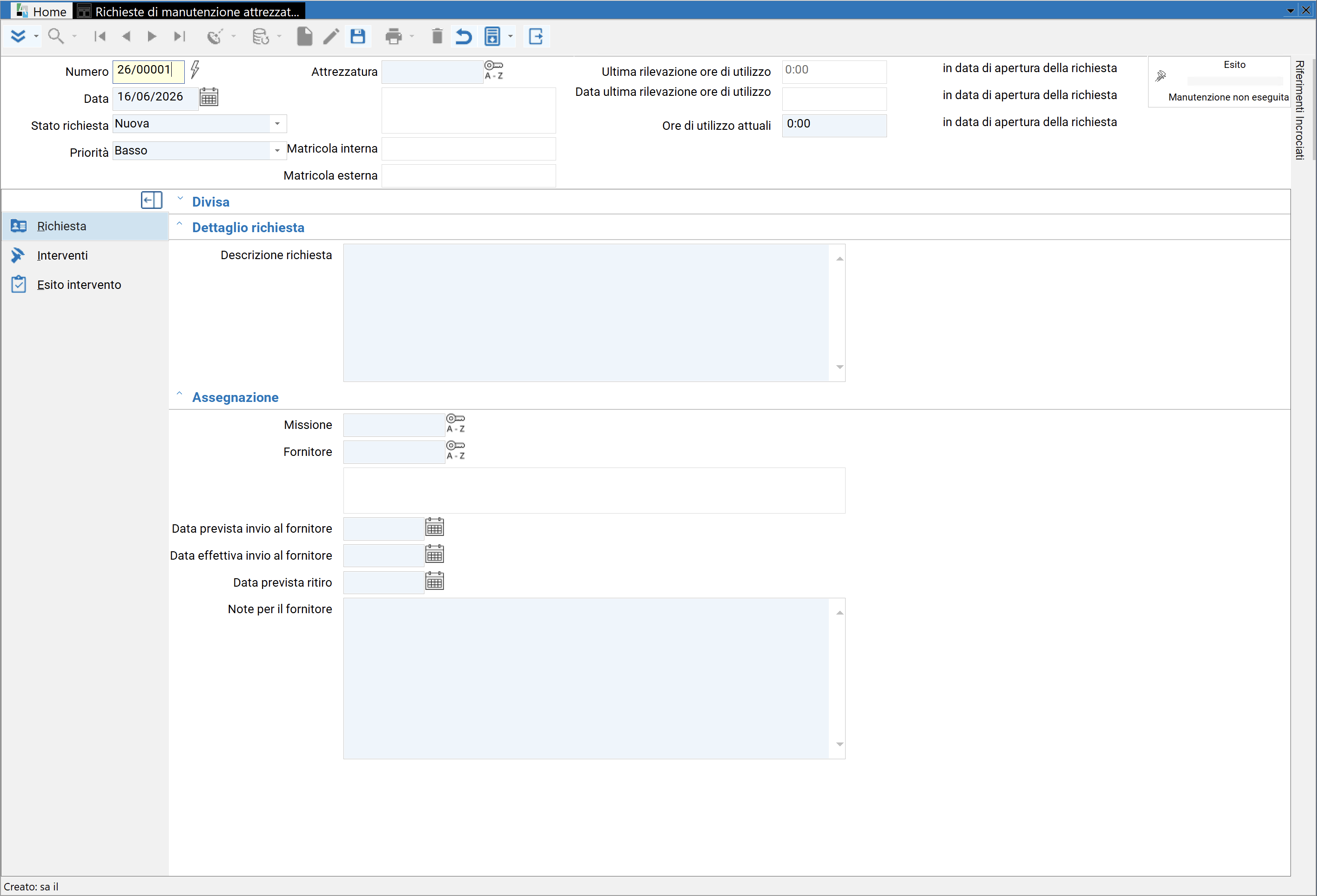Click the database refresh icon
The image size is (1317, 896).
pyautogui.click(x=260, y=36)
